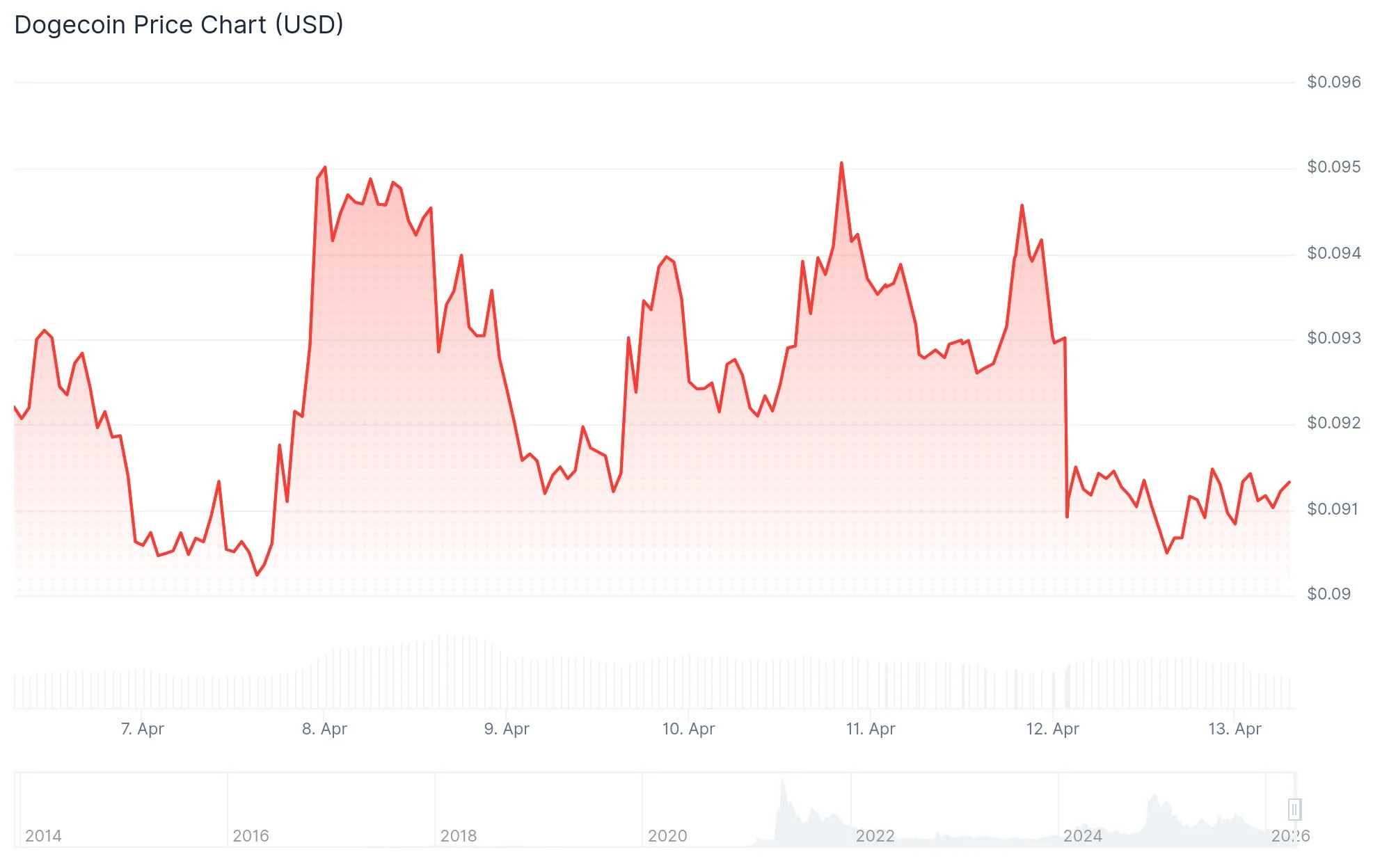The height and width of the screenshot is (868, 1373).
Task: Select the 2016 mark in navigator
Action: click(251, 836)
